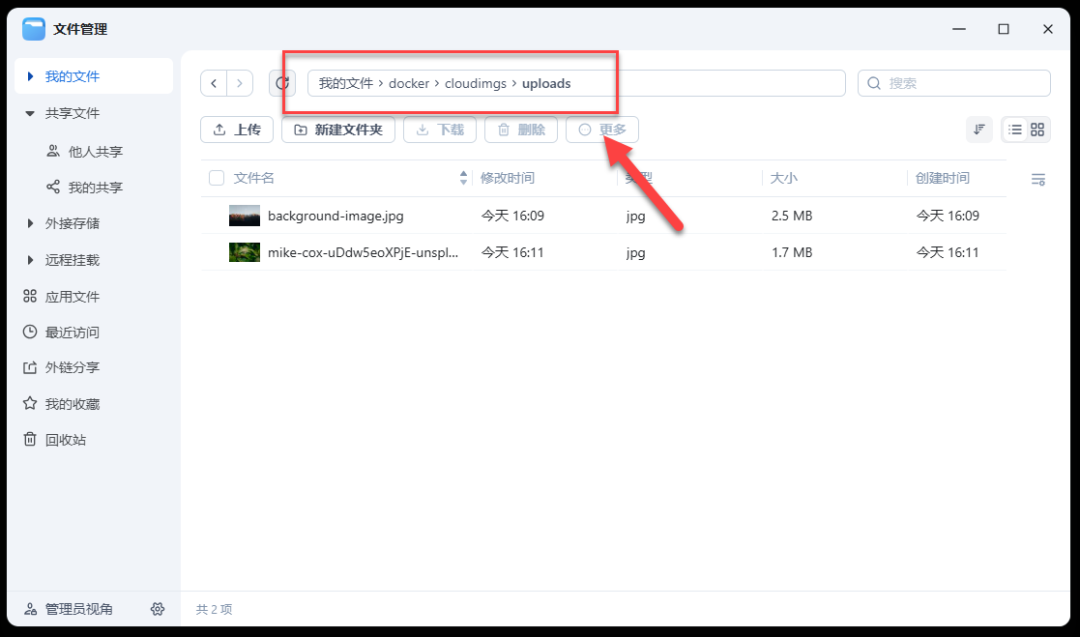
Task: Click the 新建文件夹 button
Action: (x=338, y=129)
